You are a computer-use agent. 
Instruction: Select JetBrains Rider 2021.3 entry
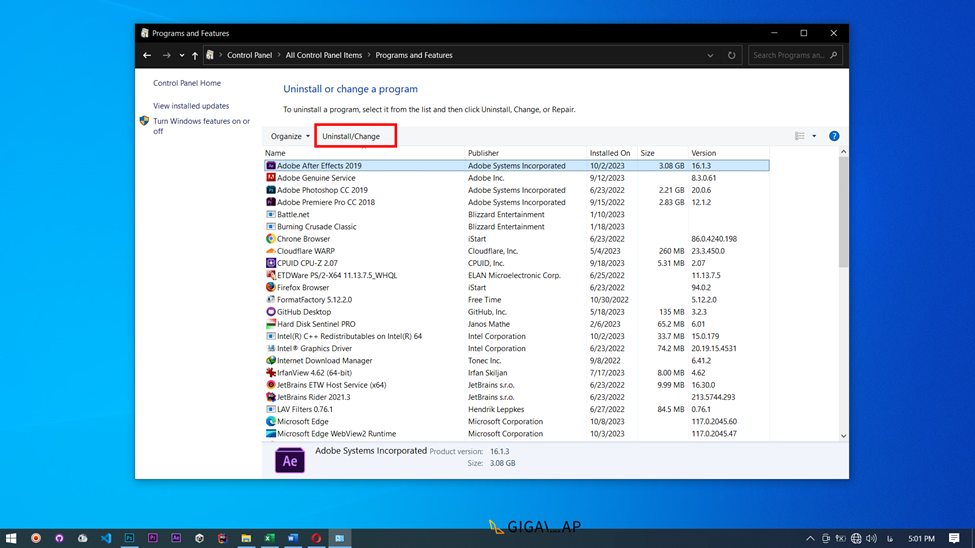(x=313, y=397)
